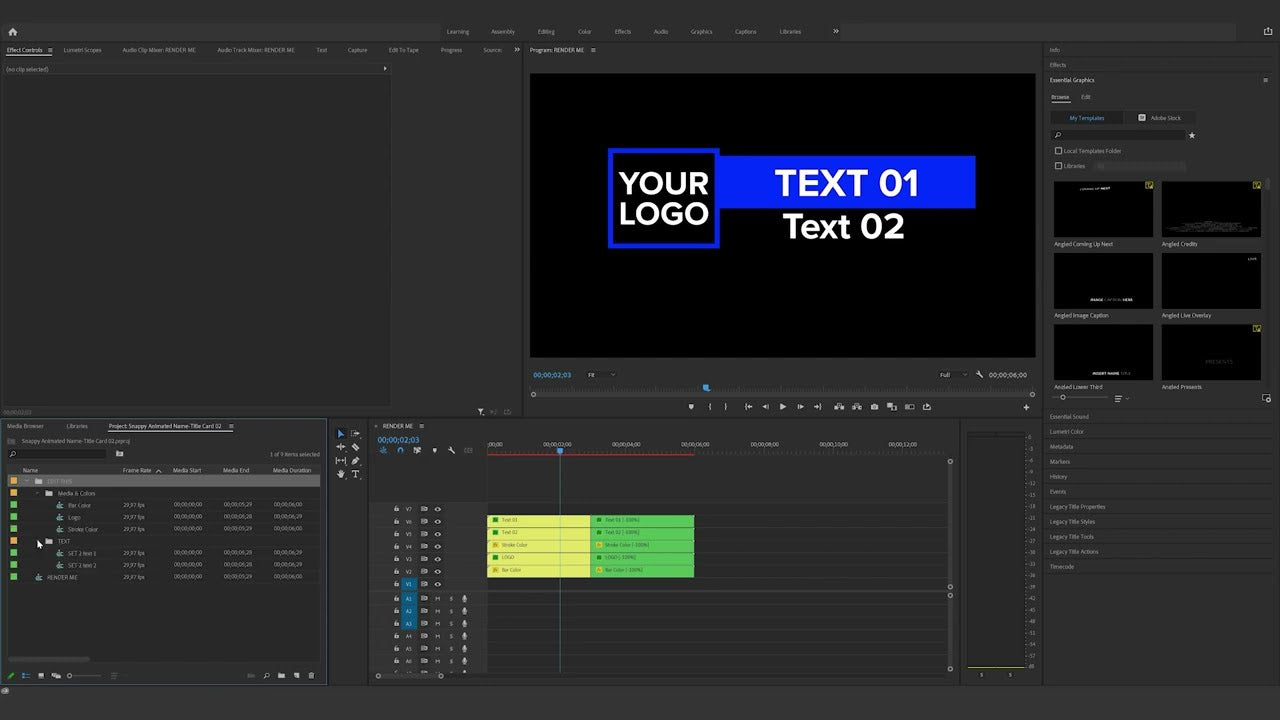Select the Hand tool
1280x720 pixels.
click(x=340, y=473)
